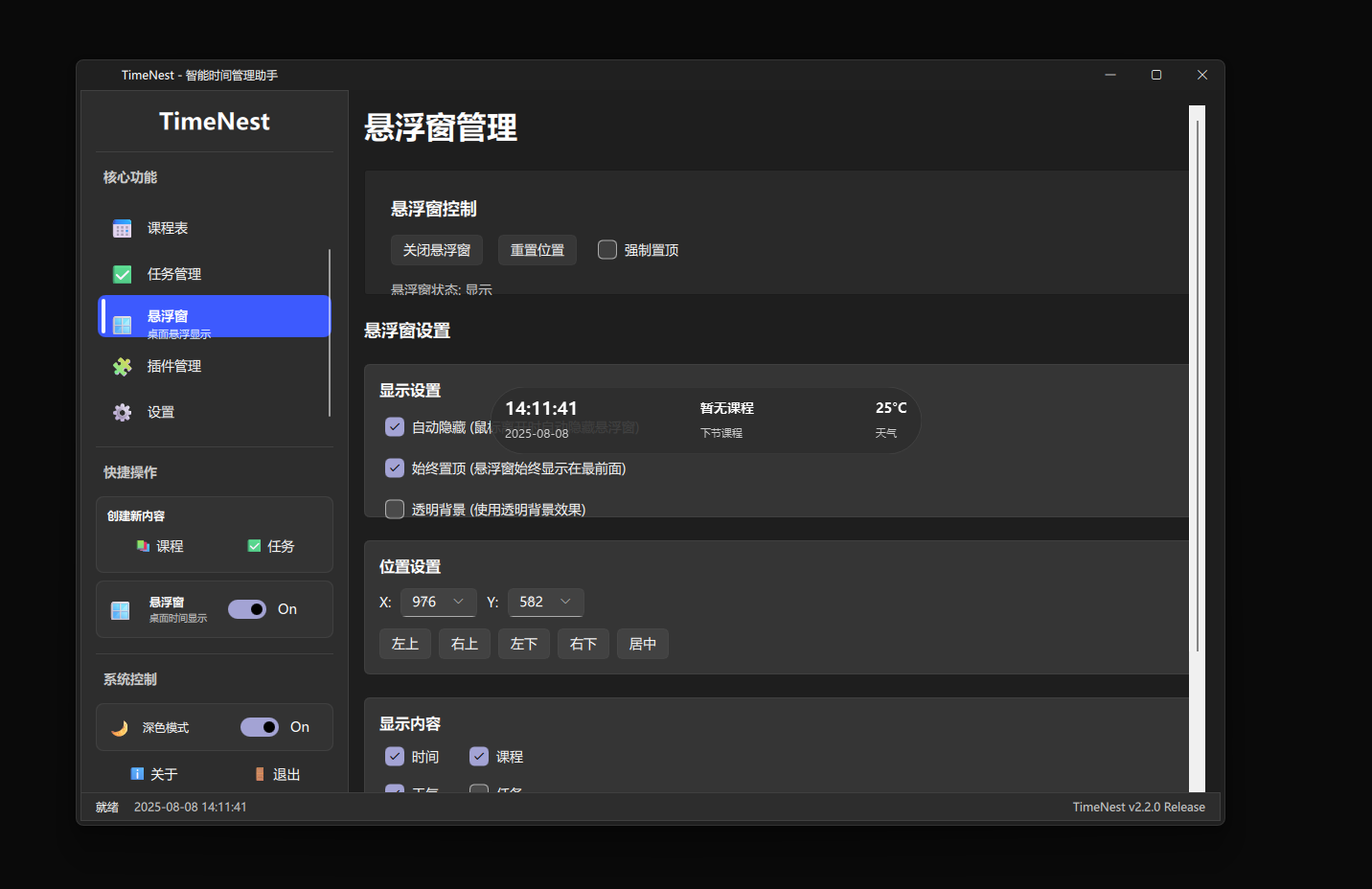Uncheck the 自动隐藏 checkbox
1372x889 pixels.
[395, 427]
